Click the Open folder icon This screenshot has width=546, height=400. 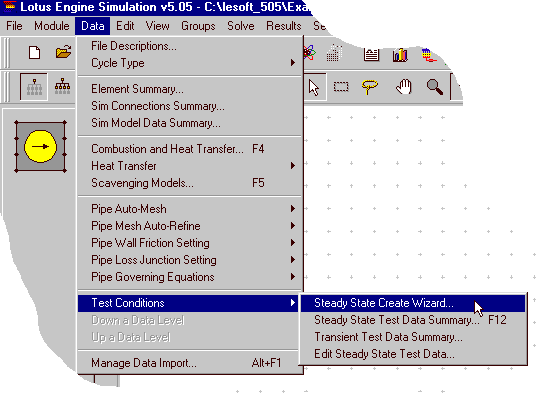(x=63, y=53)
